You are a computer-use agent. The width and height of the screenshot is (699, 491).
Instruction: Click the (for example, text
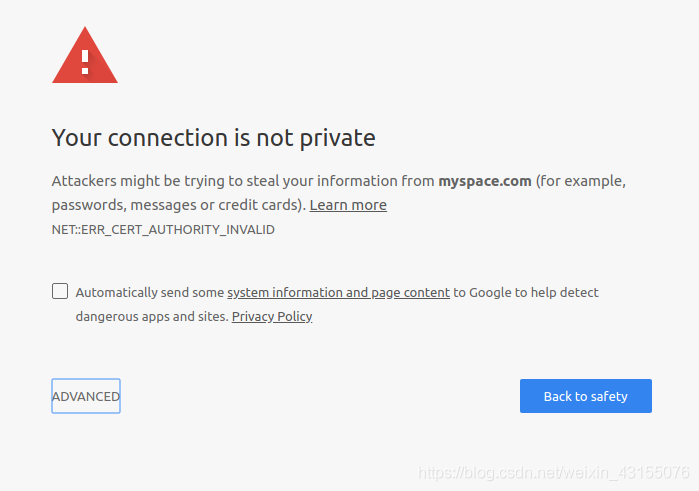(581, 181)
